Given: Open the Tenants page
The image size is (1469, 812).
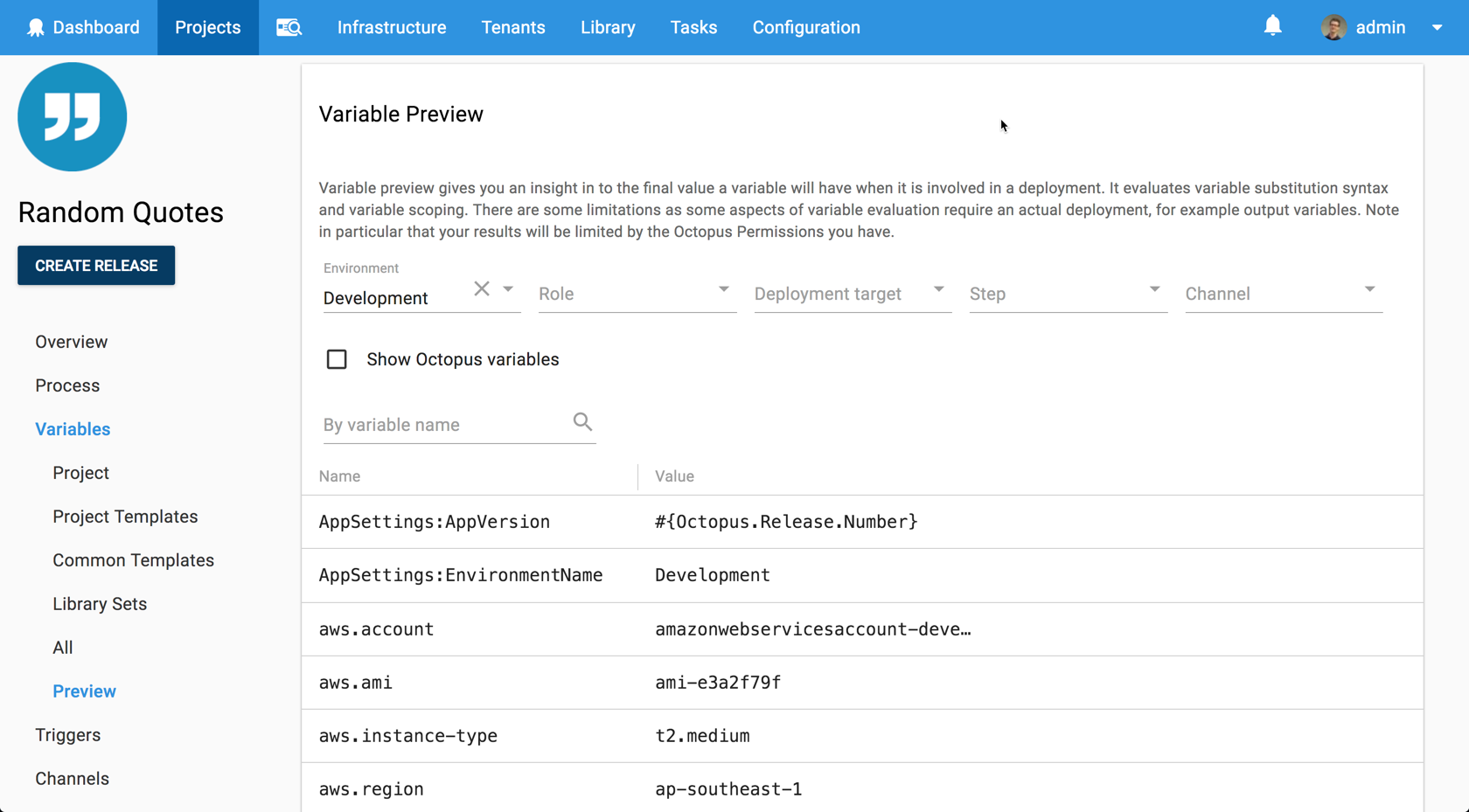Looking at the screenshot, I should coord(513,27).
